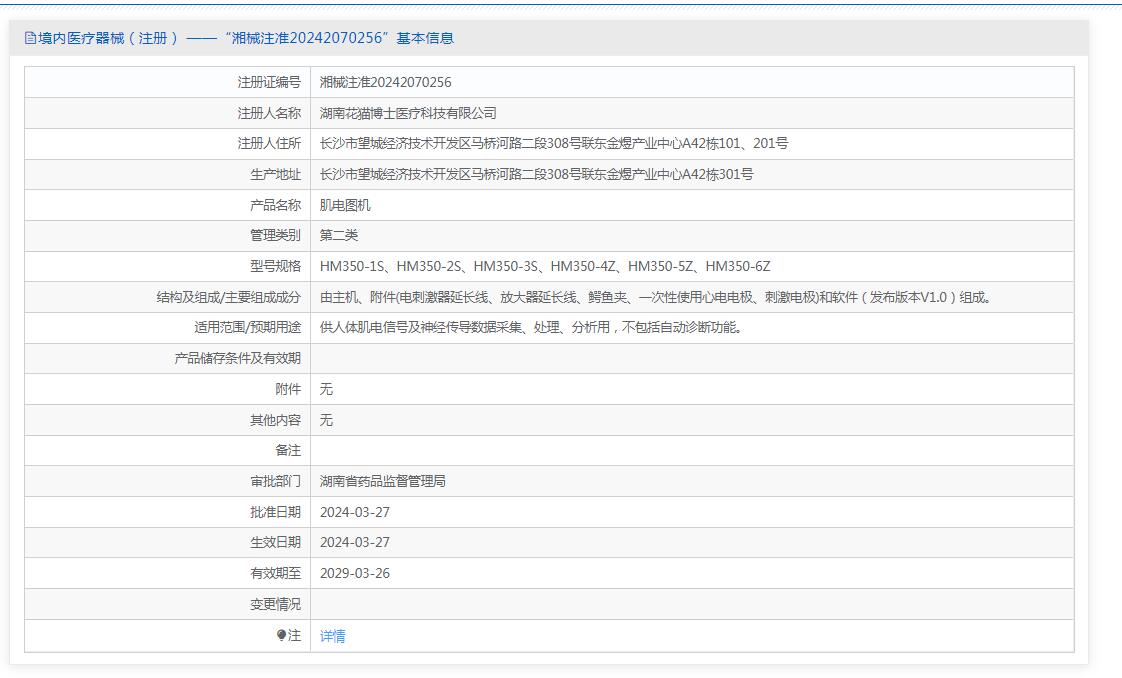The width and height of the screenshot is (1122, 678).
Task: Click the 生产地址 label
Action: 275,175
